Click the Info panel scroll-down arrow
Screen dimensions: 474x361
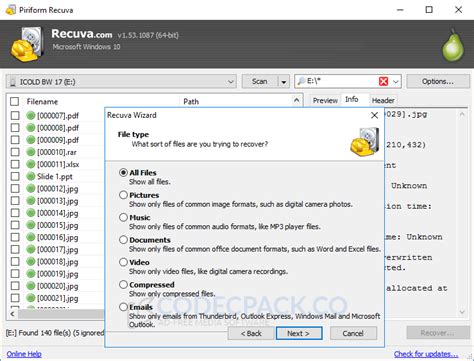[x=462, y=312]
